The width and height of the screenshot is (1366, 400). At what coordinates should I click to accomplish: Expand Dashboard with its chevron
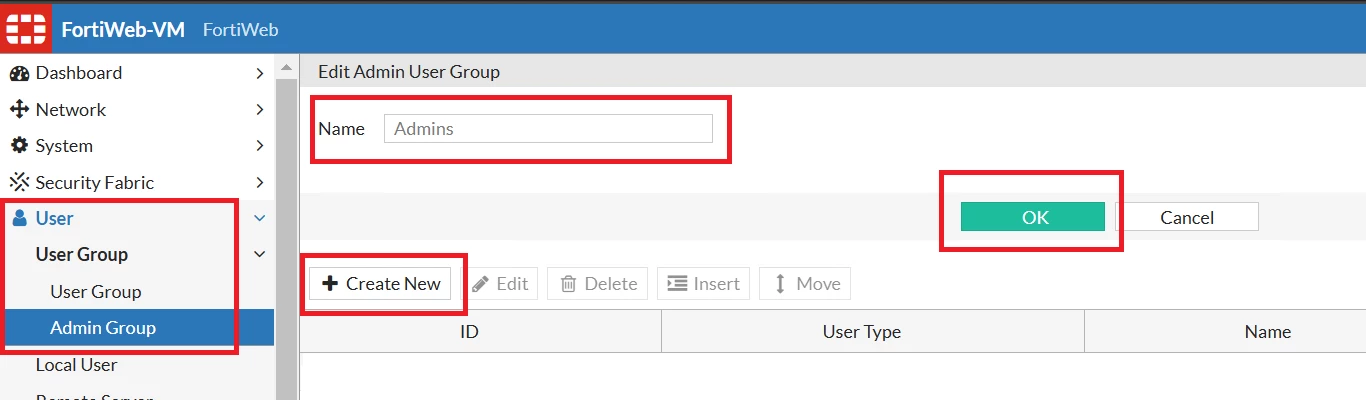pos(259,73)
